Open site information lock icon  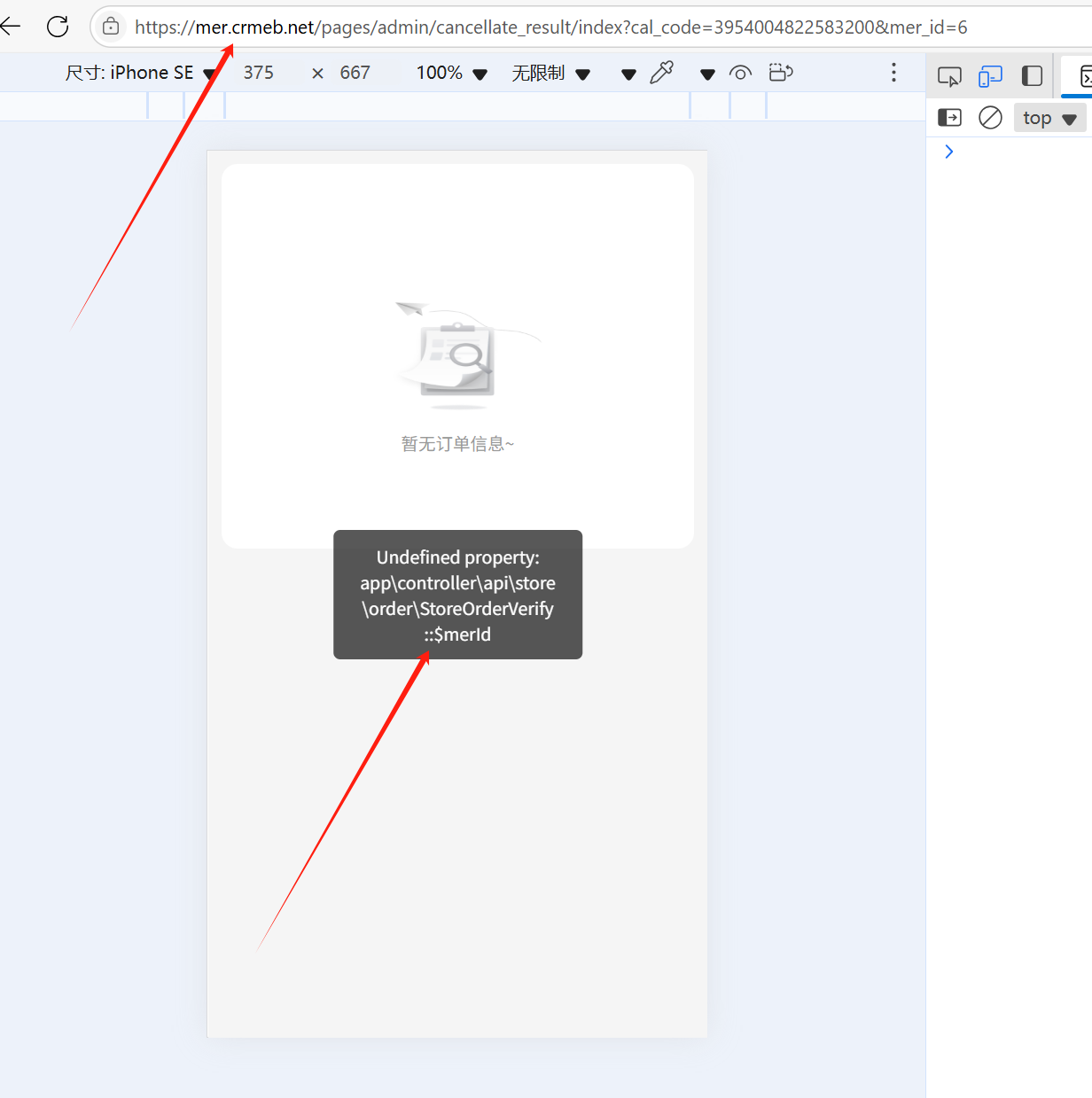click(x=111, y=27)
